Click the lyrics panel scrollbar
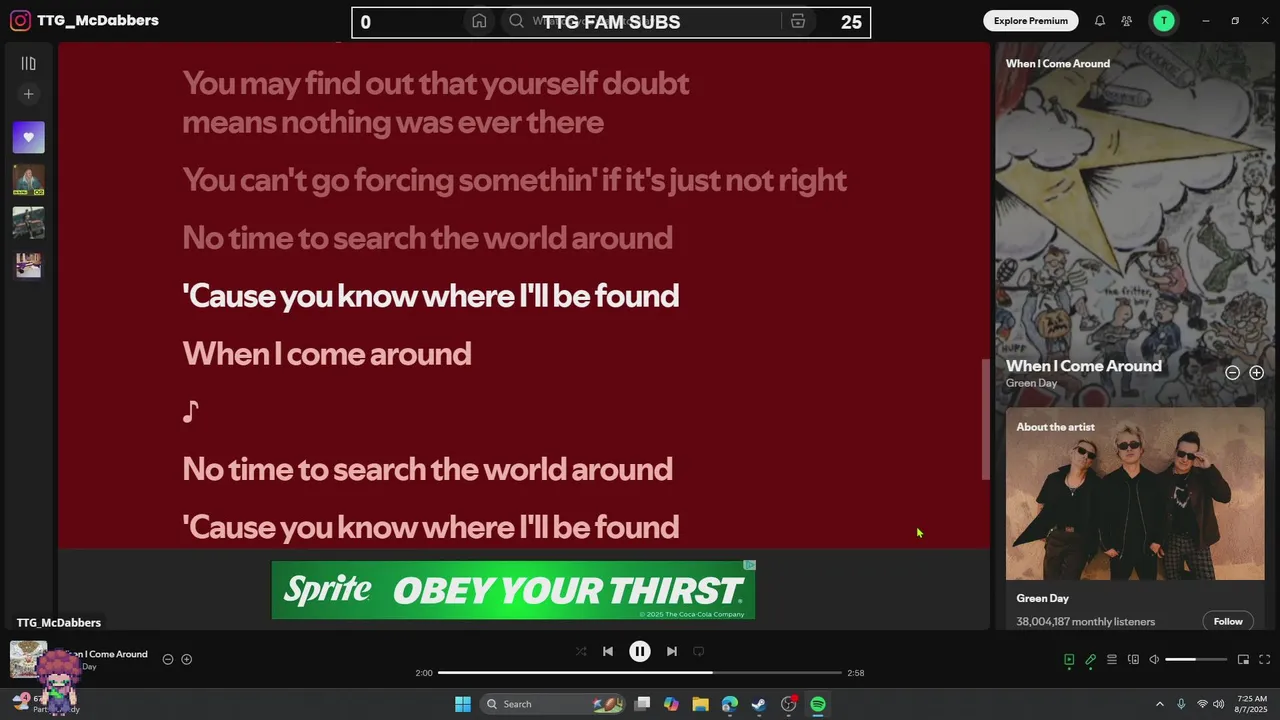This screenshot has width=1280, height=720. [985, 420]
